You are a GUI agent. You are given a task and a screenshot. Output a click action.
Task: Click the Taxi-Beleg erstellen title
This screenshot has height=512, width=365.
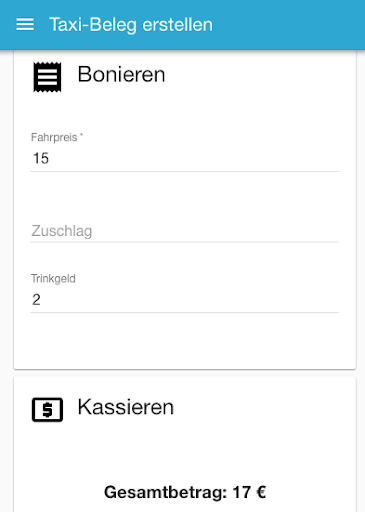[x=131, y=25]
